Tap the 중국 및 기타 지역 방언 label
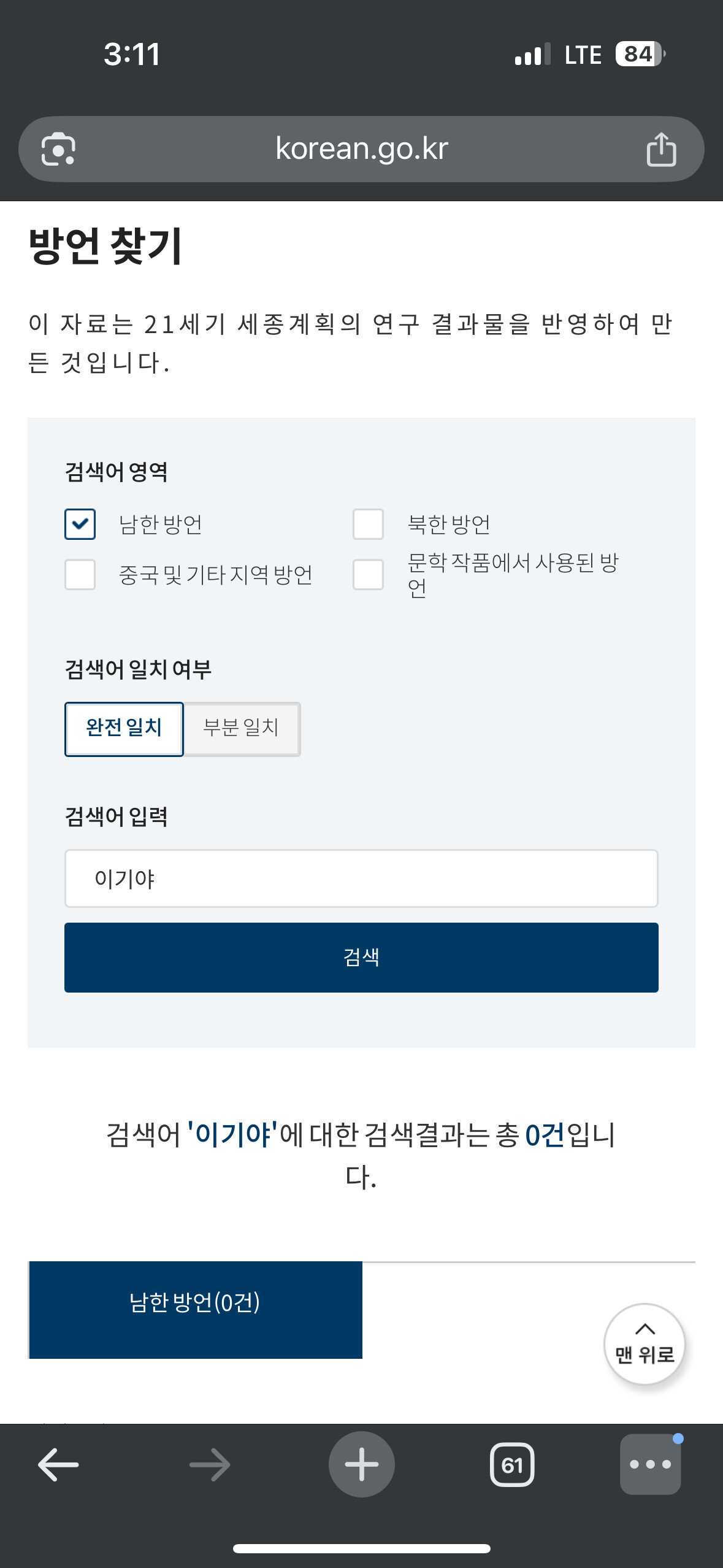This screenshot has width=723, height=1568. point(215,575)
